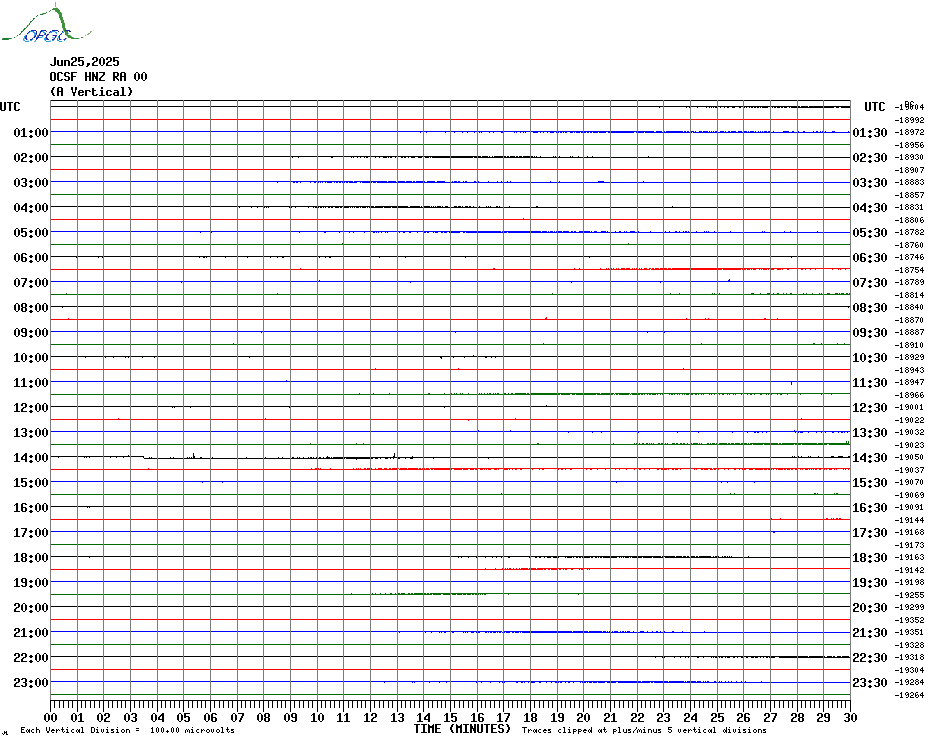Select the date text 'Jun25,2025'
This screenshot has width=930, height=744.
84,62
